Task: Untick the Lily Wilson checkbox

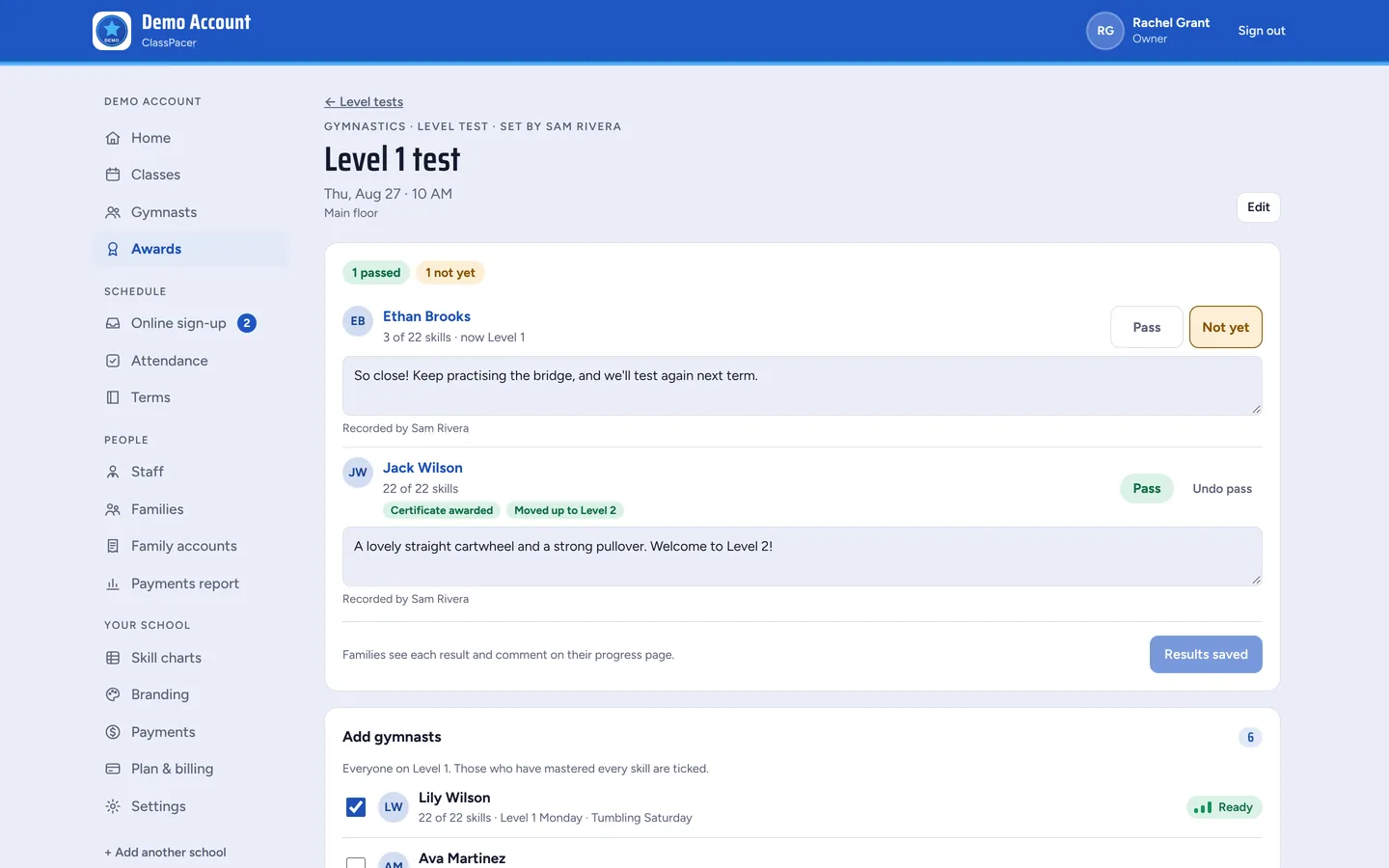Action: pyautogui.click(x=356, y=807)
